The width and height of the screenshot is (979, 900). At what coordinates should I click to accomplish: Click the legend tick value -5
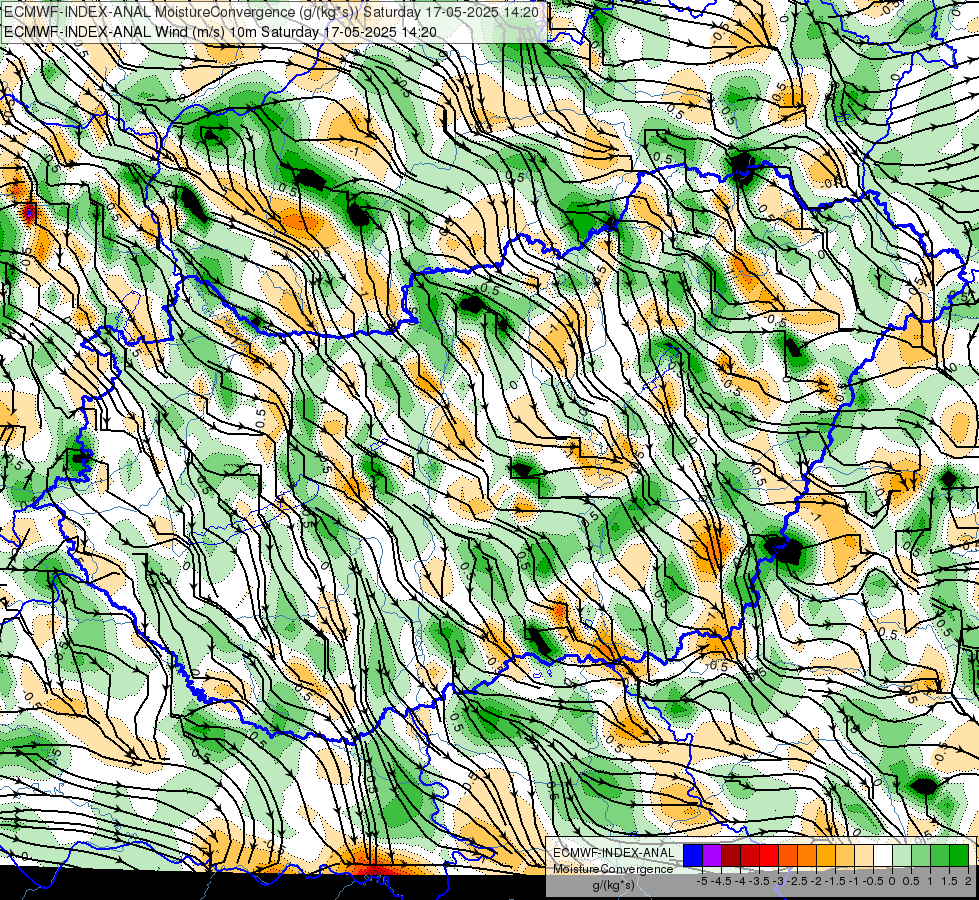(702, 881)
